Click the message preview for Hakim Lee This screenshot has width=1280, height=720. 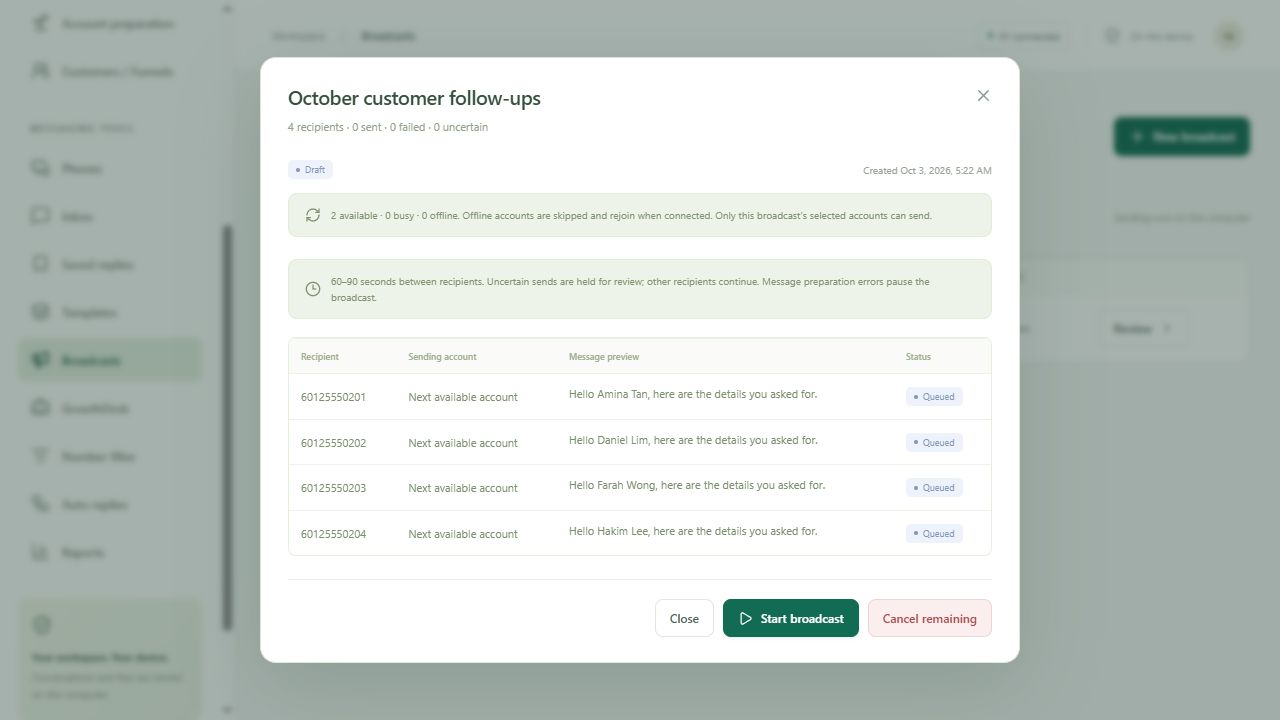click(693, 531)
